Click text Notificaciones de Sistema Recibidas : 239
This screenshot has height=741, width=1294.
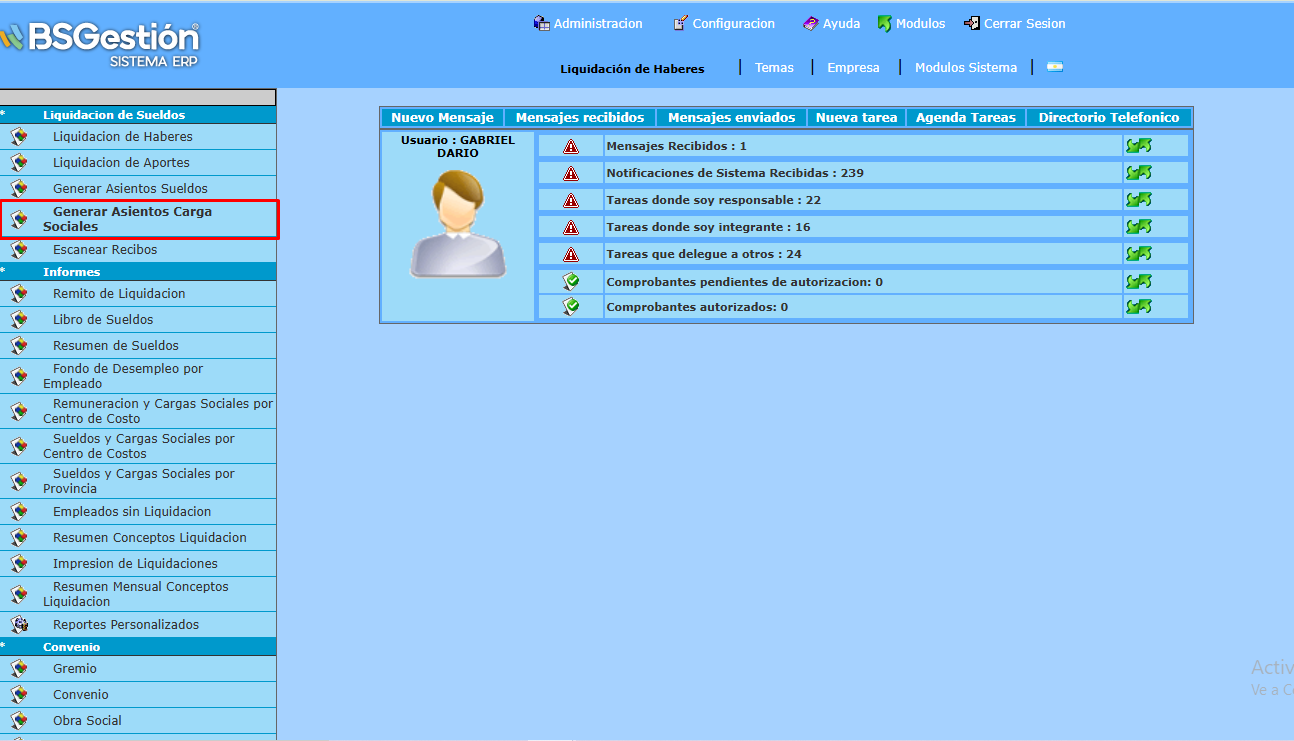735,173
